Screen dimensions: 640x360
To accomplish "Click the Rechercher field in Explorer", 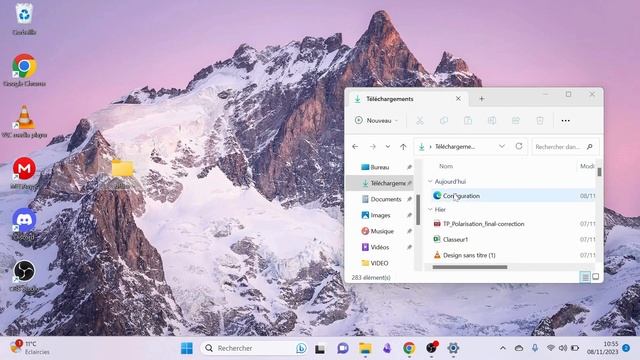I will [x=565, y=147].
